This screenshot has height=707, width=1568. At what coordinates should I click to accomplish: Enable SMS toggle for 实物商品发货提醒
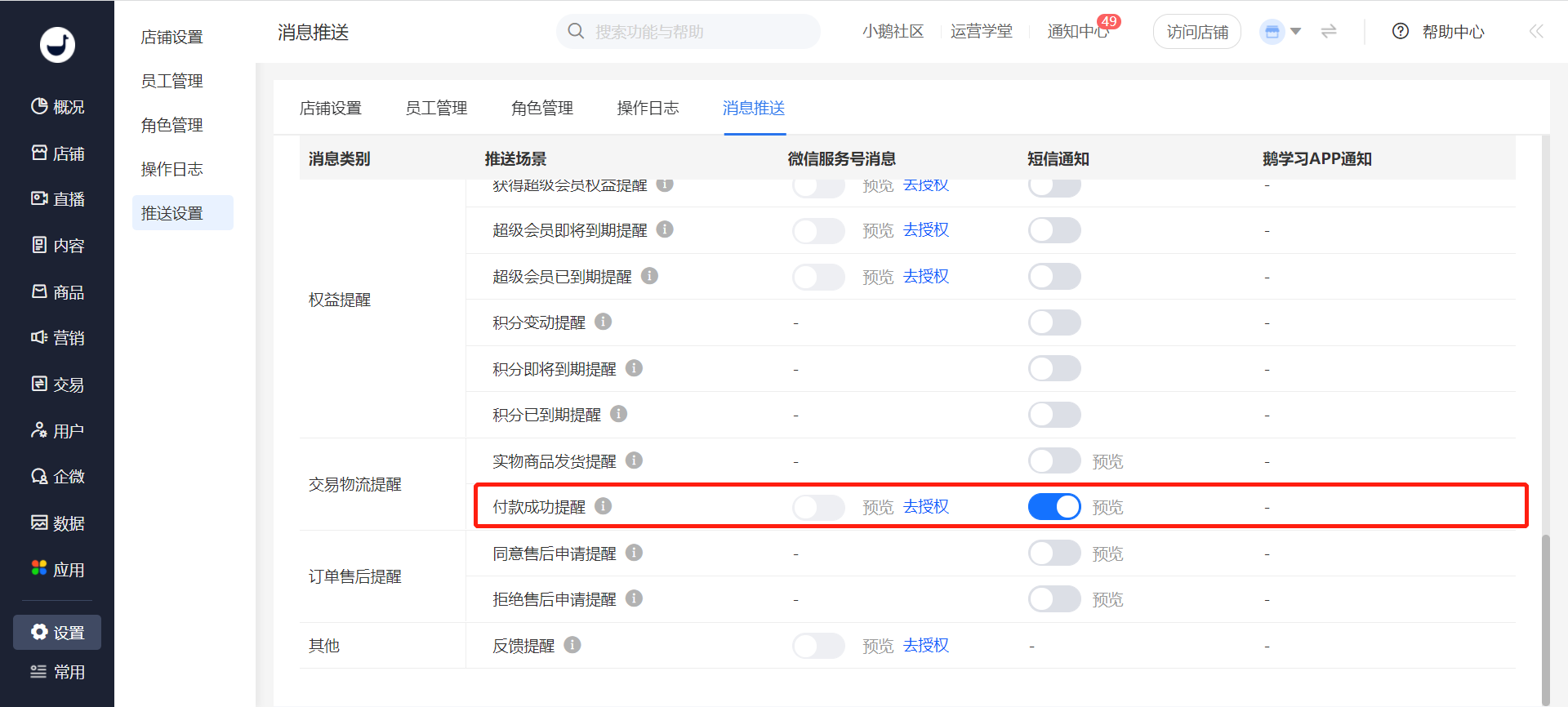[1054, 461]
